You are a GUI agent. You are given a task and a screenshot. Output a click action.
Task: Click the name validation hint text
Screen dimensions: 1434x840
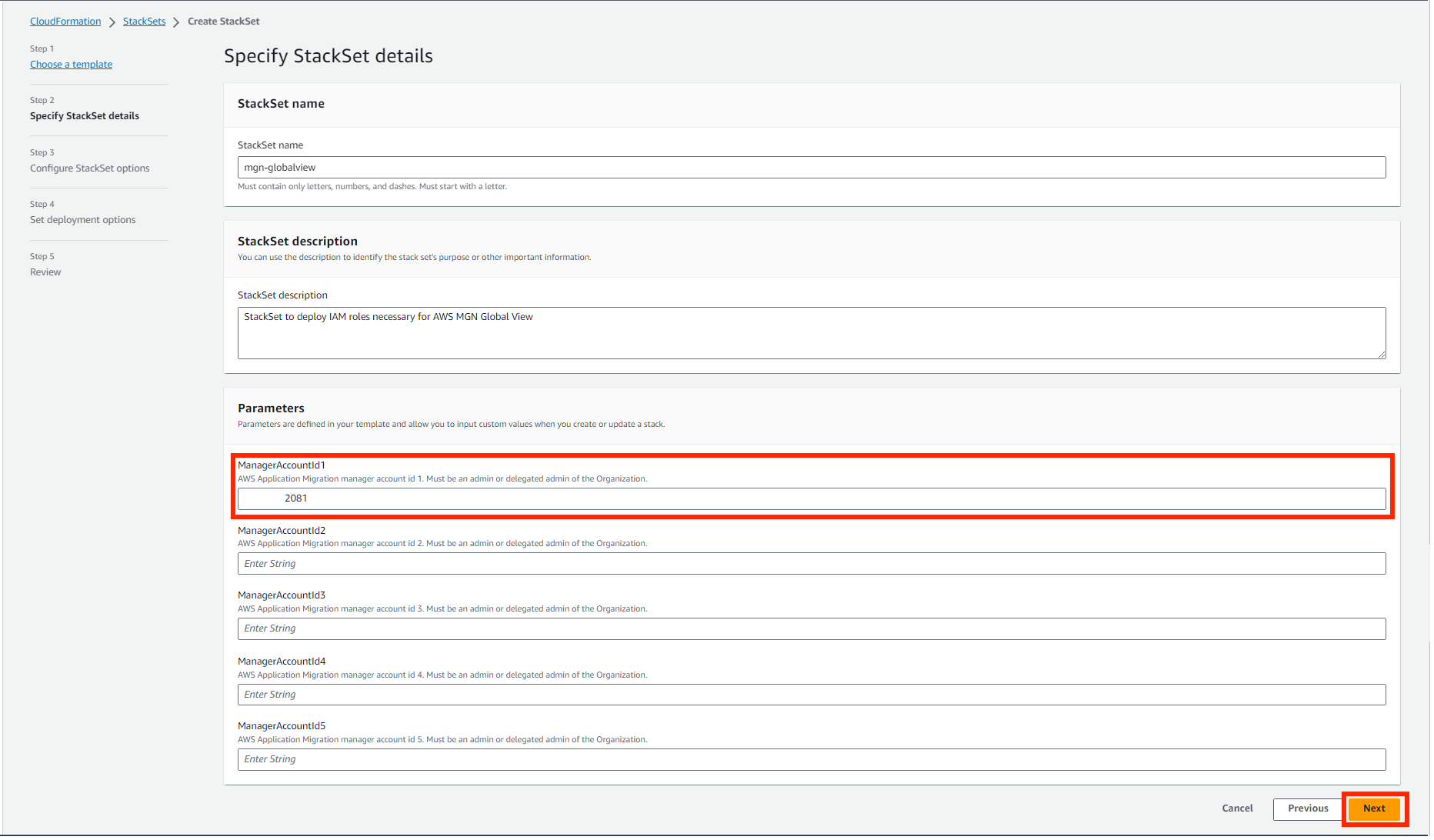point(372,187)
